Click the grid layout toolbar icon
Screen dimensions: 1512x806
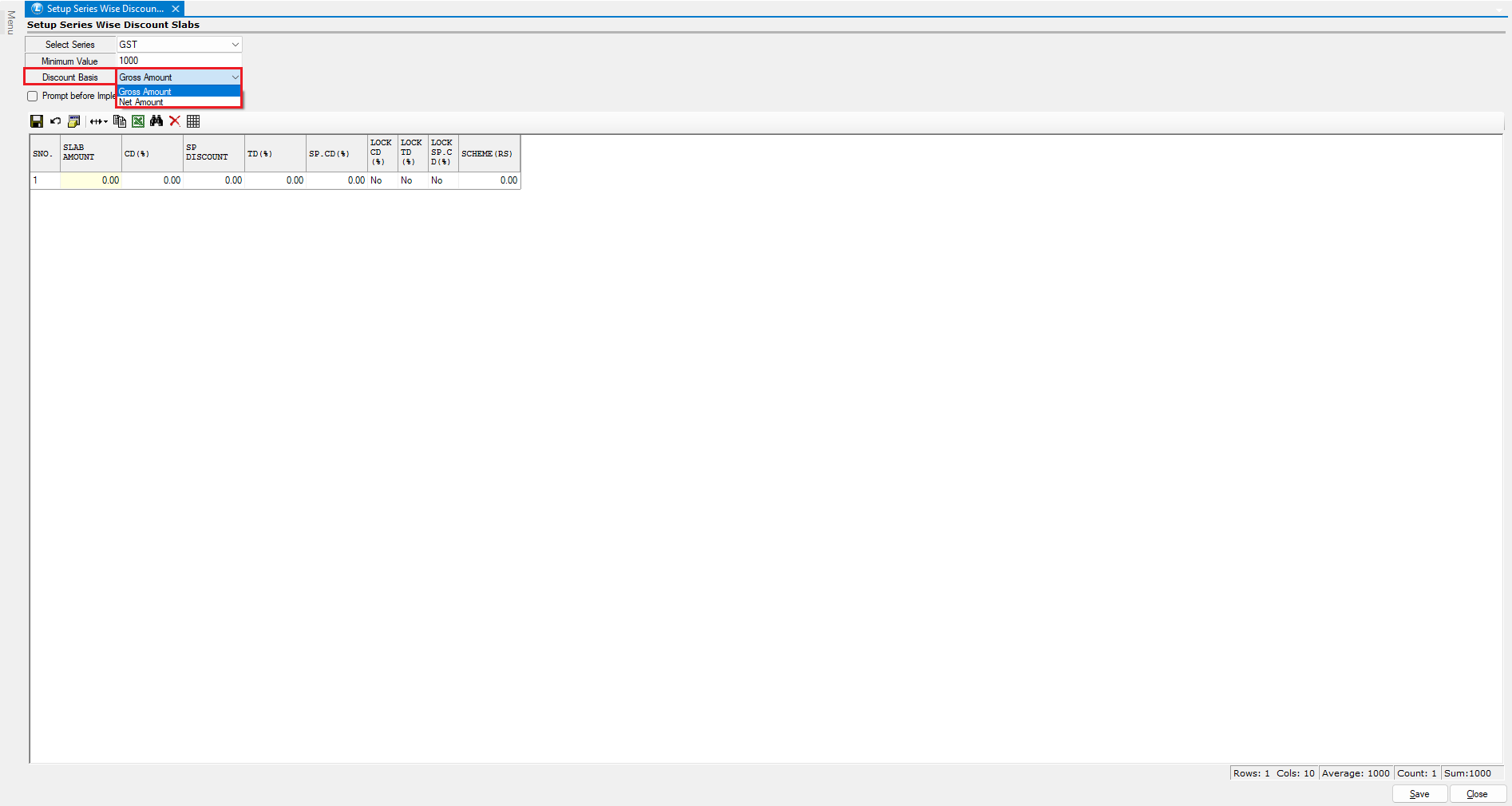pyautogui.click(x=193, y=121)
